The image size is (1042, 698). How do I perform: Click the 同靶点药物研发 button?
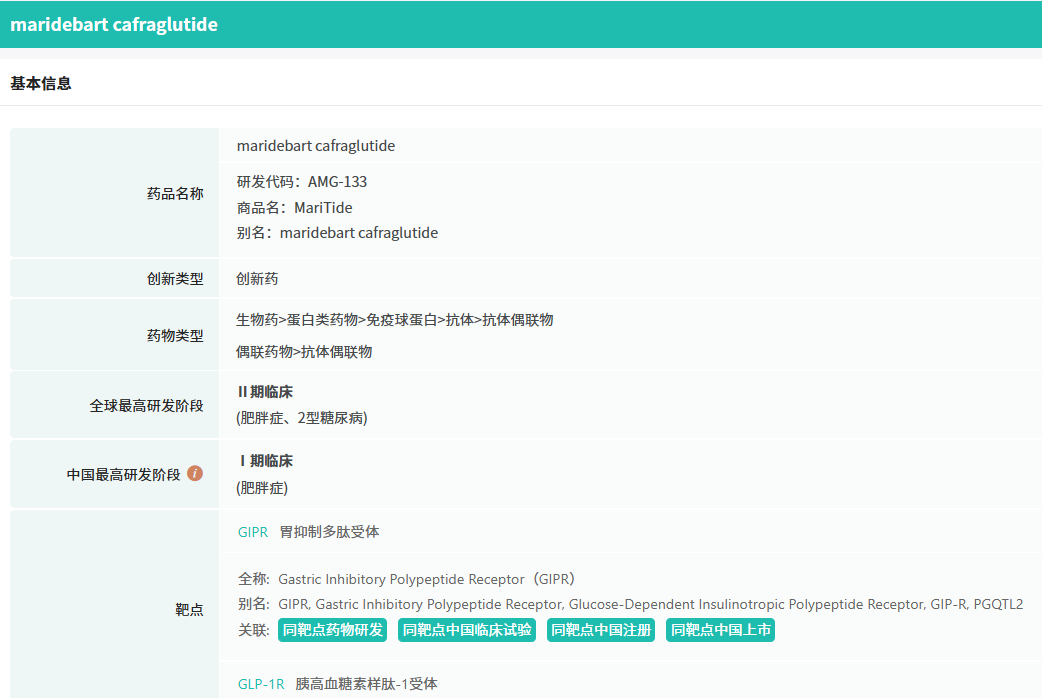[x=333, y=630]
